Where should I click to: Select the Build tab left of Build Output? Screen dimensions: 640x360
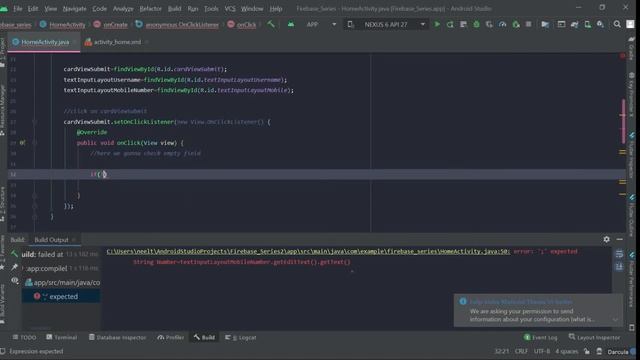tap(18, 240)
